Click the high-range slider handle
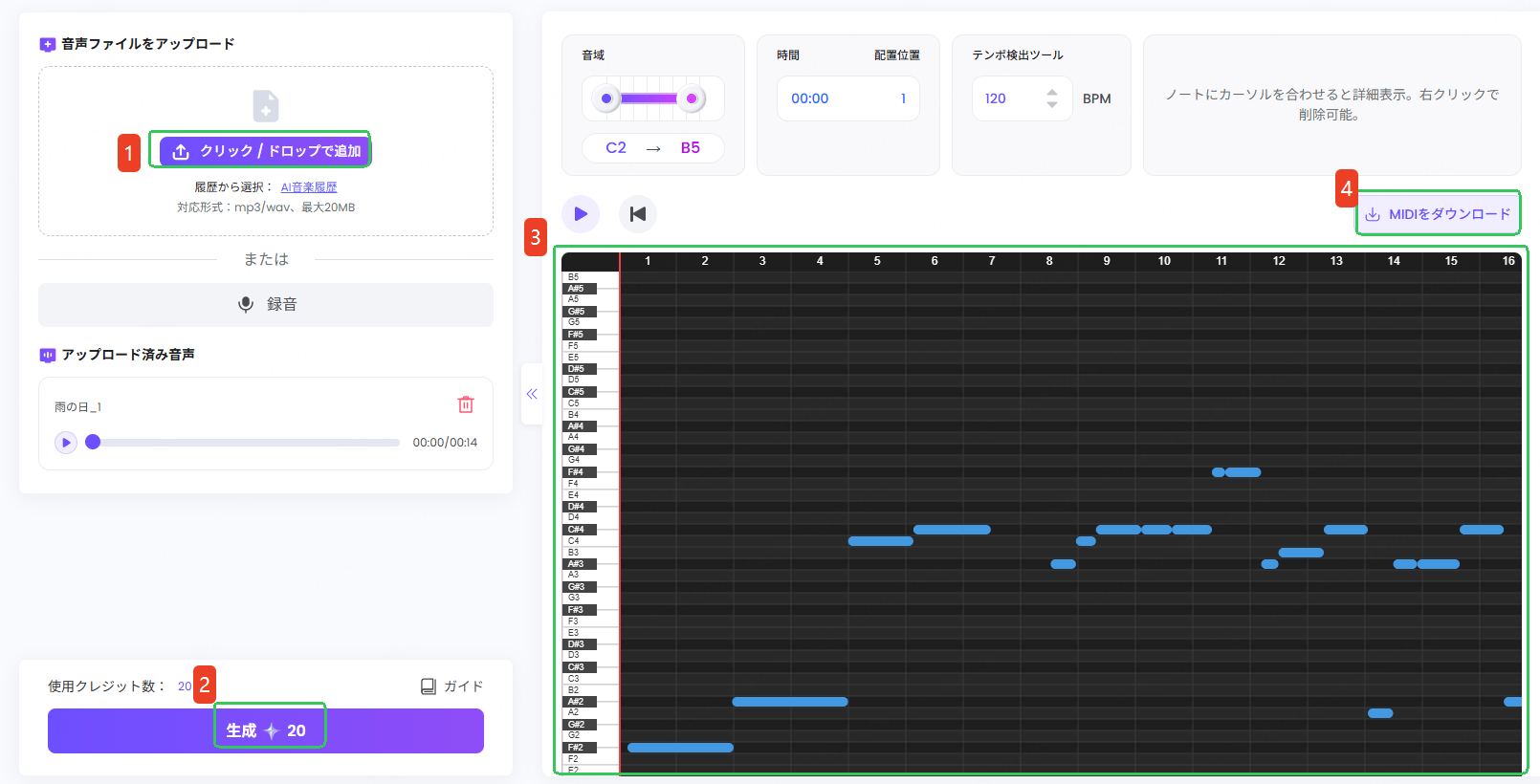The image size is (1540, 784). pos(692,98)
